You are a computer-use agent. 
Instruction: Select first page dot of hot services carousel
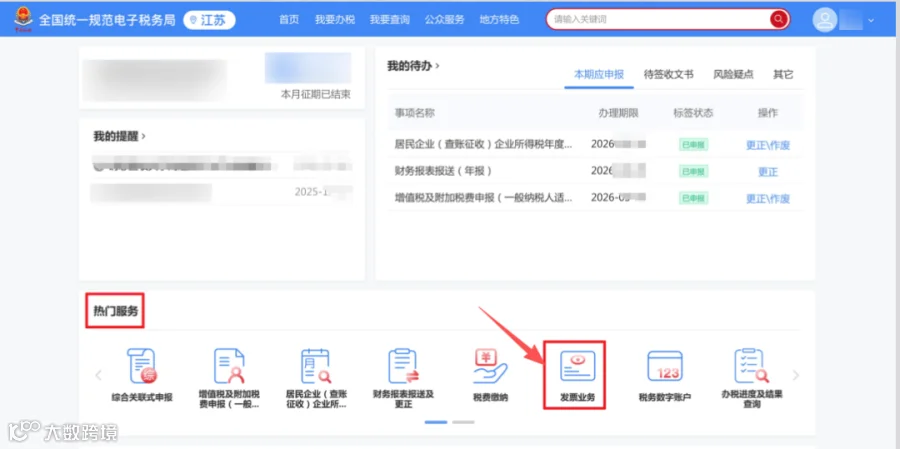click(x=436, y=422)
